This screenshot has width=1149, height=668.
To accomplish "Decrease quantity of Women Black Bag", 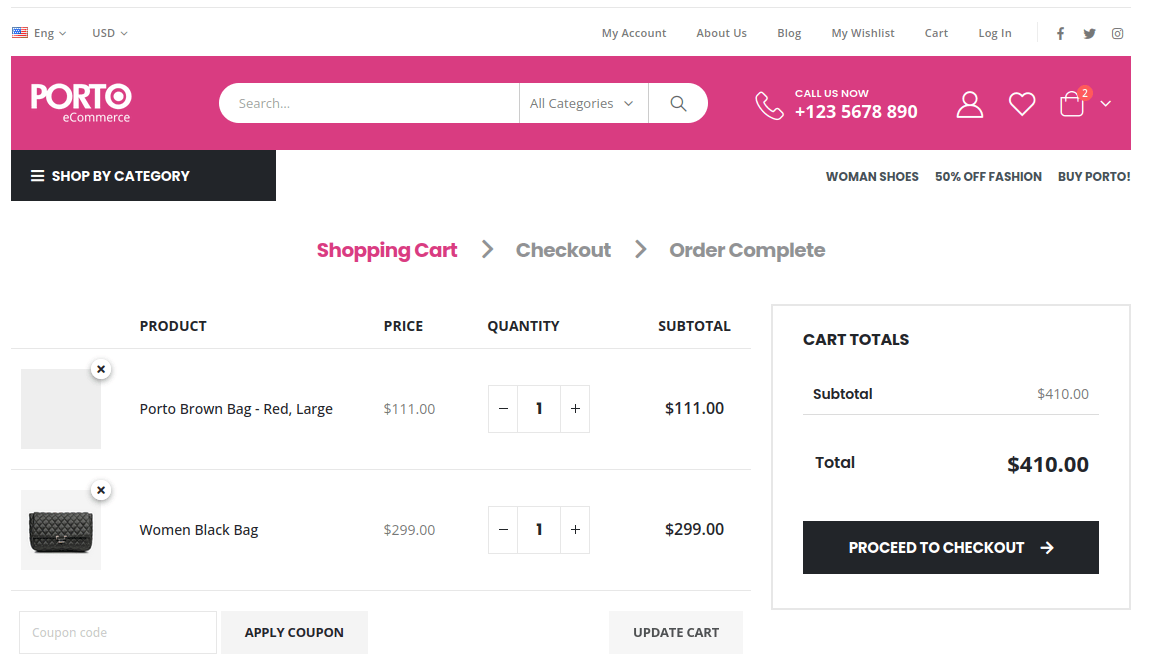I will coord(503,529).
